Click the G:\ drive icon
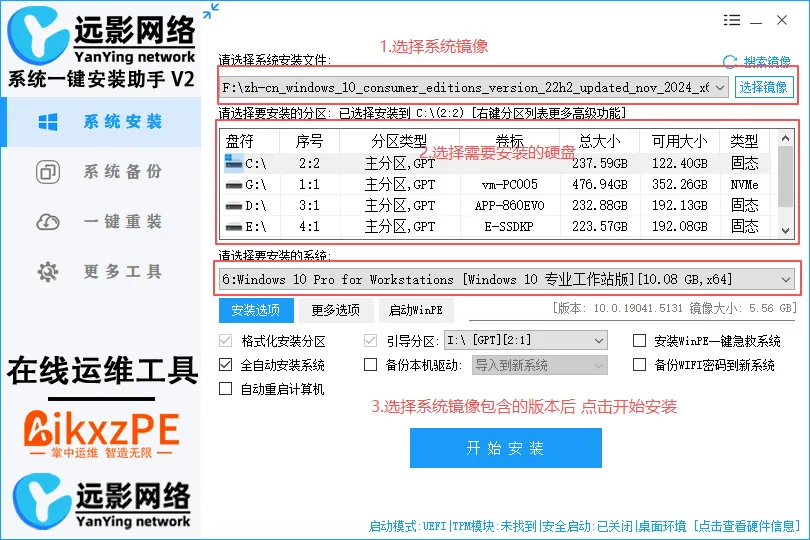The height and width of the screenshot is (540, 810). pos(233,184)
